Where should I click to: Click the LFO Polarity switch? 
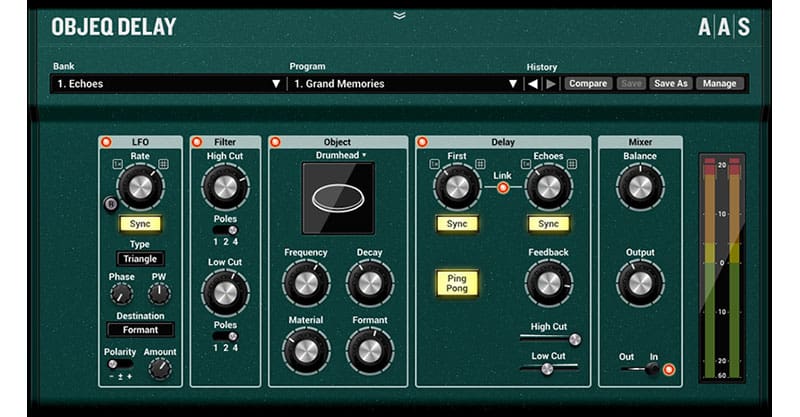(x=120, y=364)
